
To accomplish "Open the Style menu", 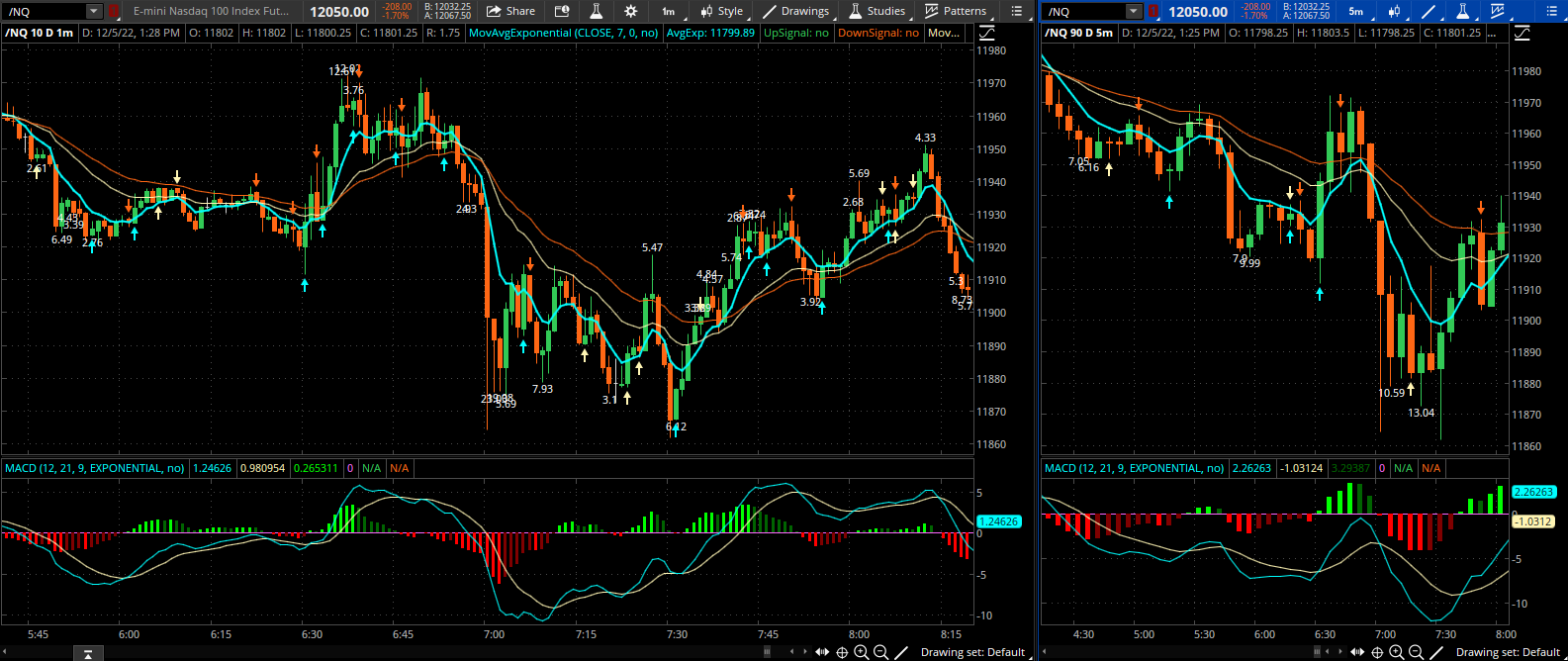I will pyautogui.click(x=721, y=11).
